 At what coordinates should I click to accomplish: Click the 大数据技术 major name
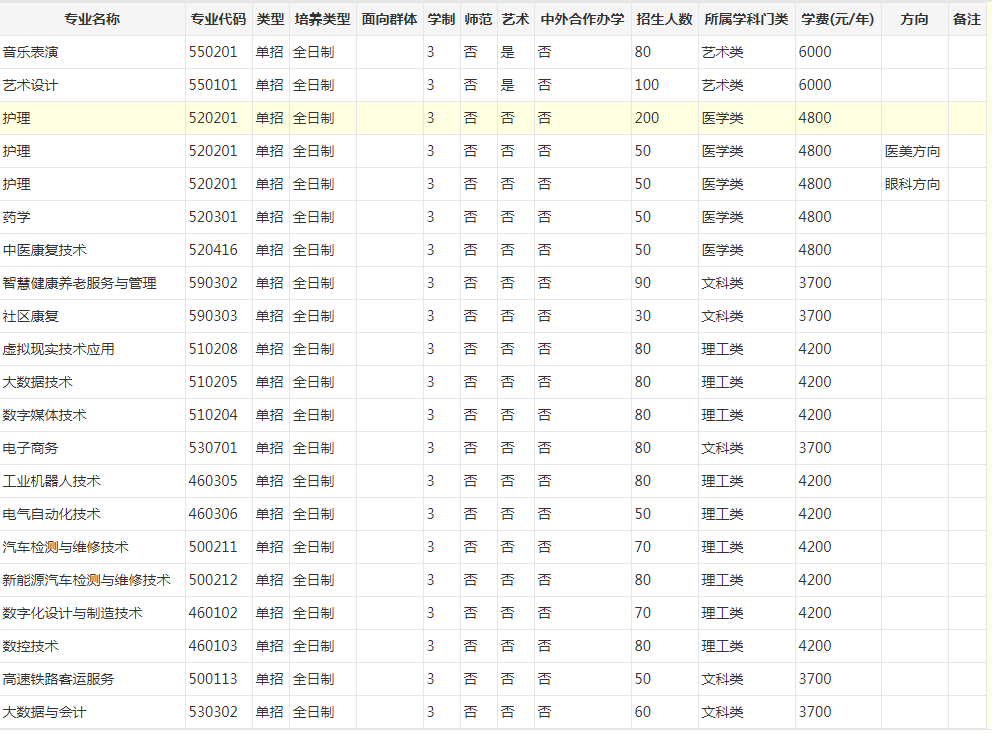[x=37, y=382]
